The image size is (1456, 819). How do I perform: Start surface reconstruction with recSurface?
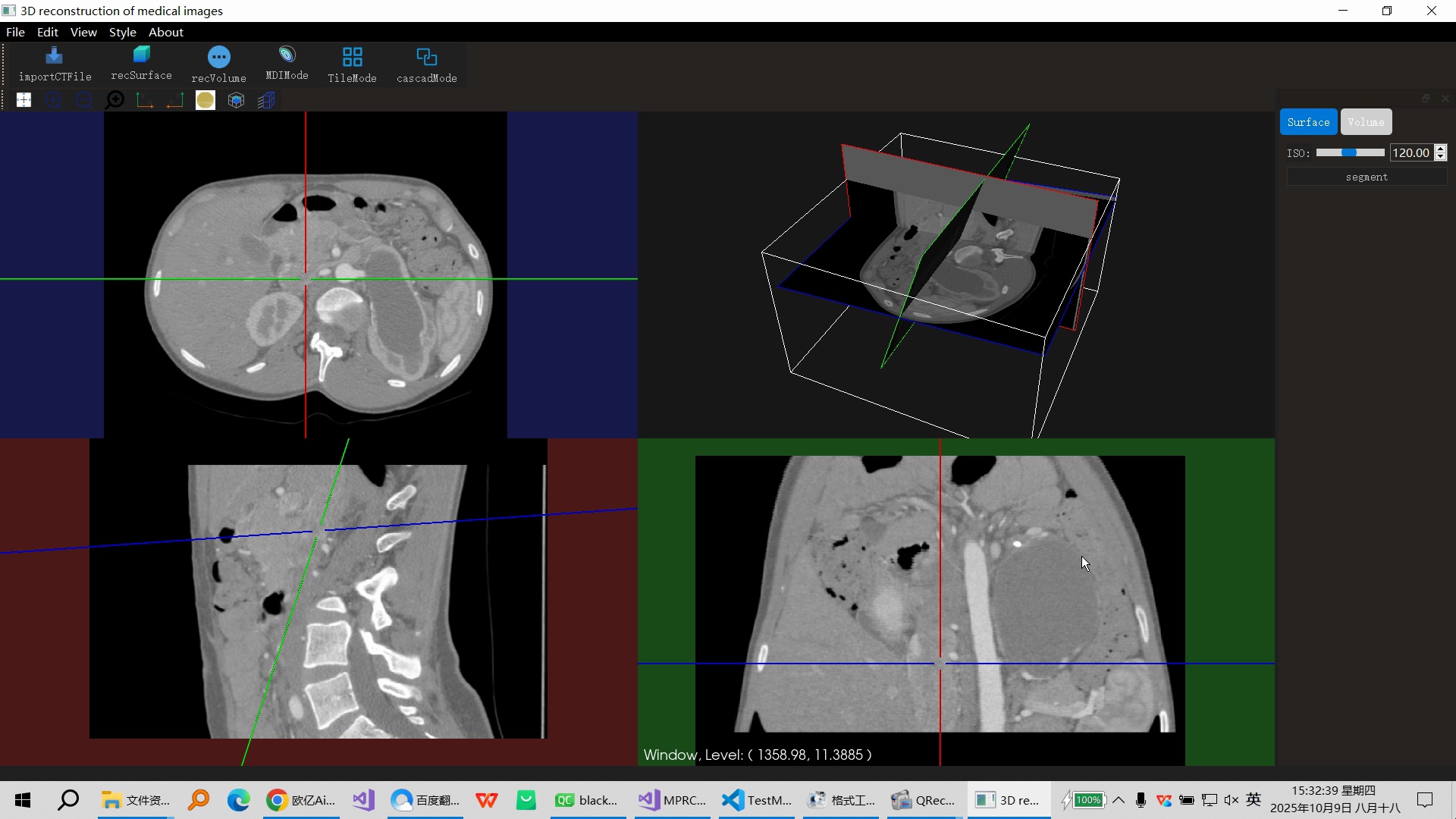pyautogui.click(x=141, y=64)
